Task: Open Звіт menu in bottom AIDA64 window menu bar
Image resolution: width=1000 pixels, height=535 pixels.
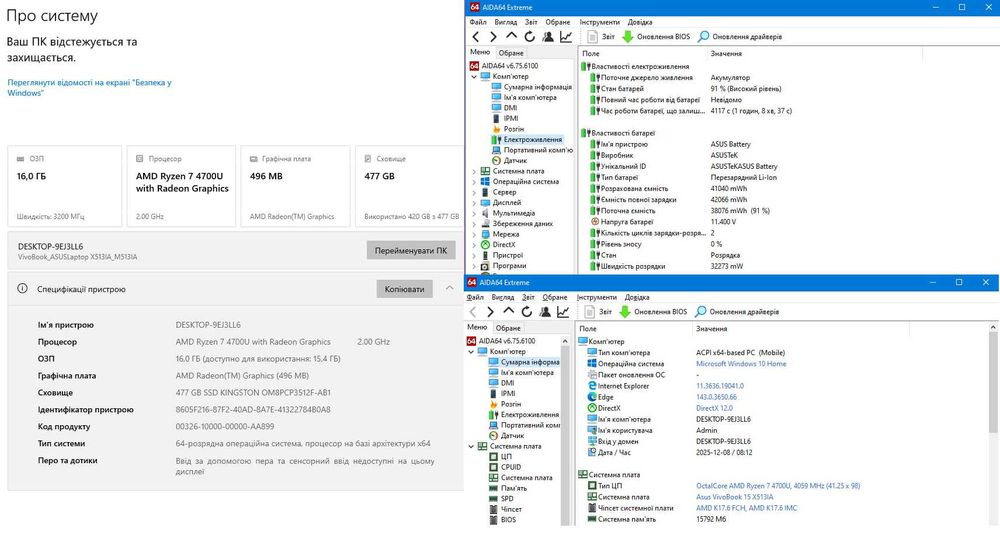Action: [x=529, y=297]
